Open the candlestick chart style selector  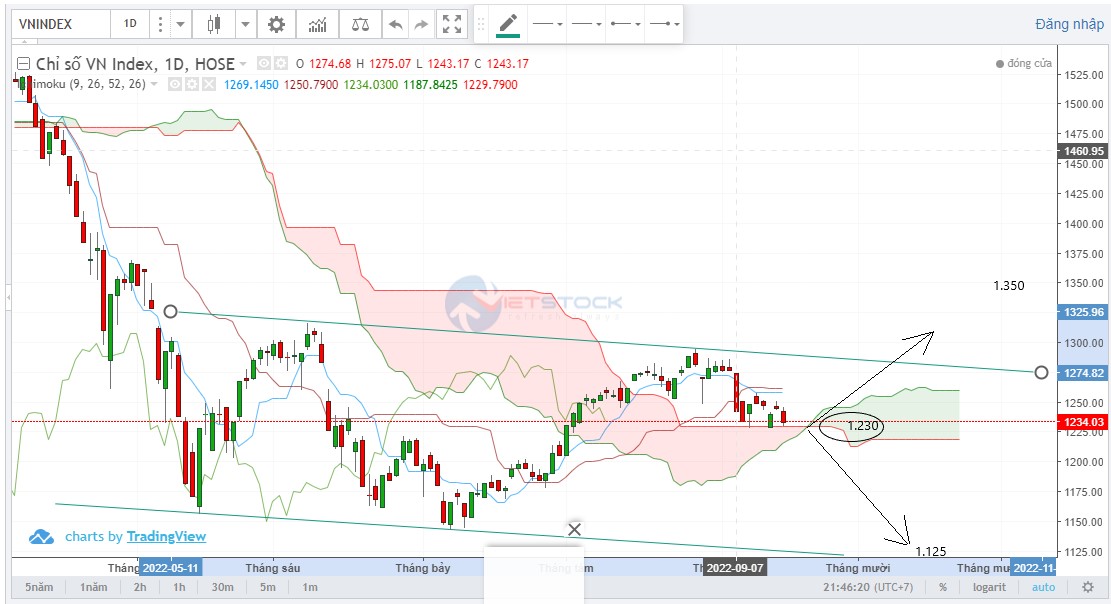(213, 24)
